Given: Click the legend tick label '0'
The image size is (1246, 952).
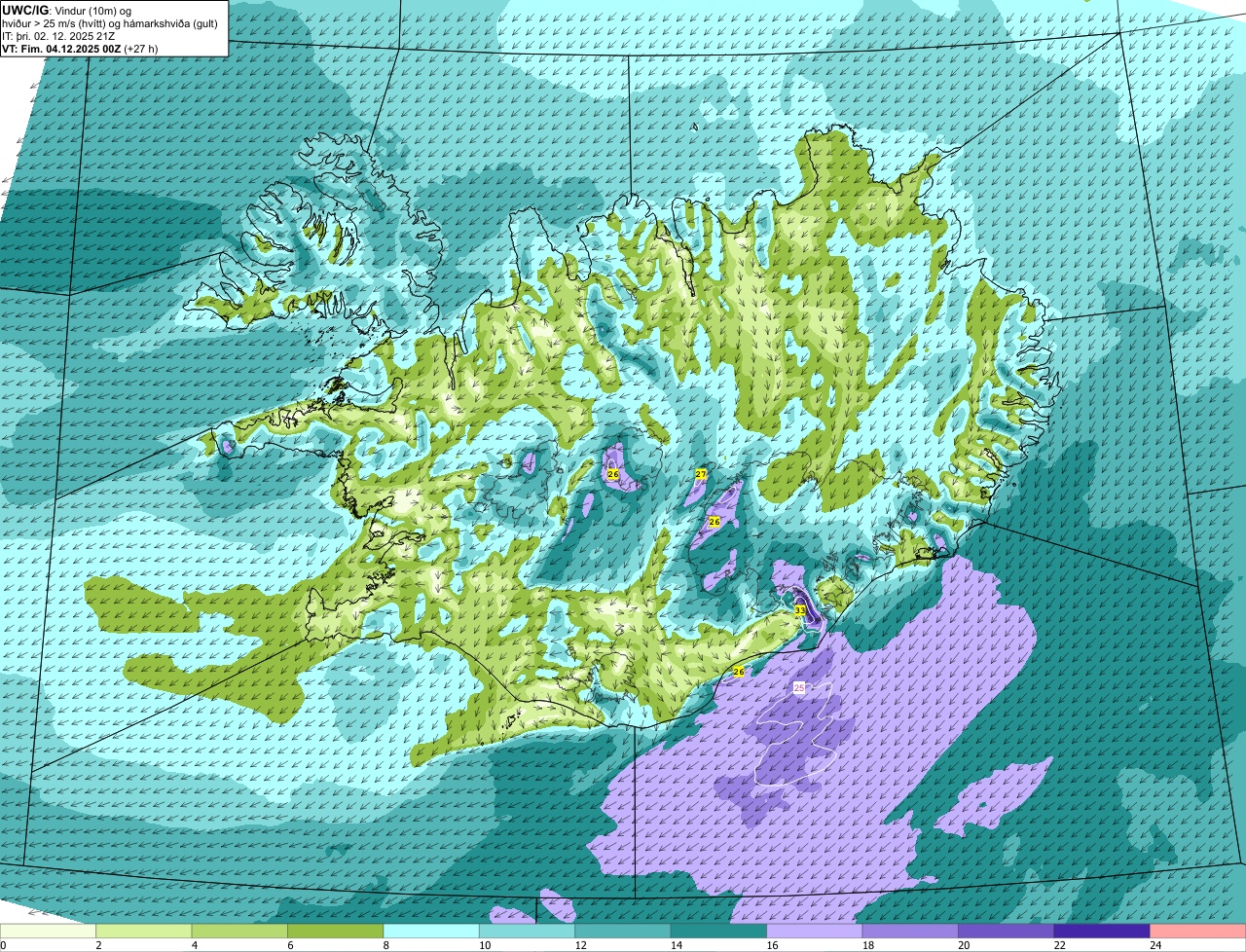Looking at the screenshot, I should [x=4, y=945].
